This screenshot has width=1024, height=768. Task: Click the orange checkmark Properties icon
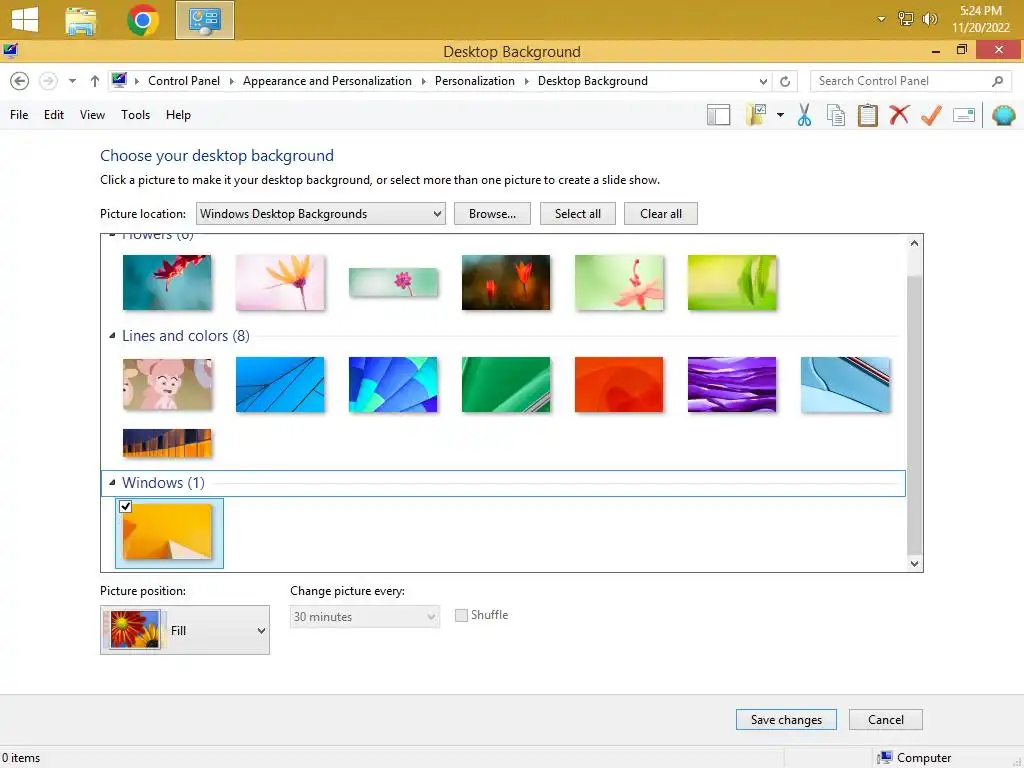(x=931, y=115)
